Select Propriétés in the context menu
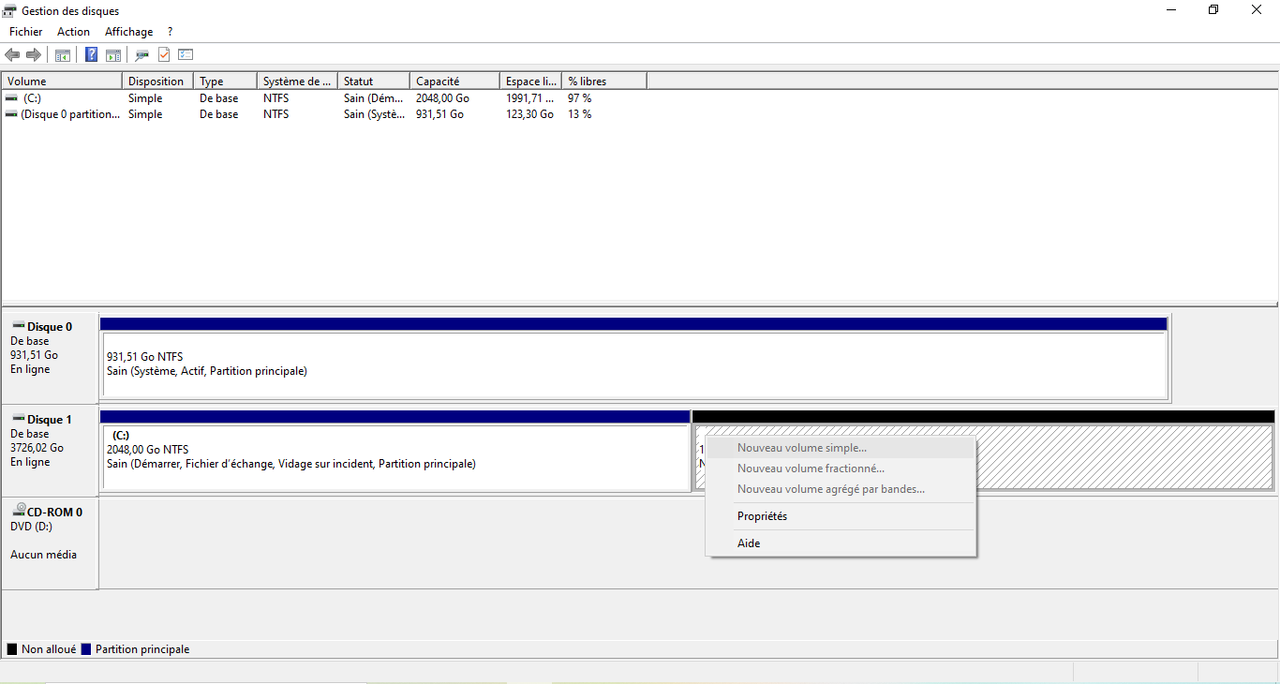The height and width of the screenshot is (684, 1280). click(x=841, y=516)
